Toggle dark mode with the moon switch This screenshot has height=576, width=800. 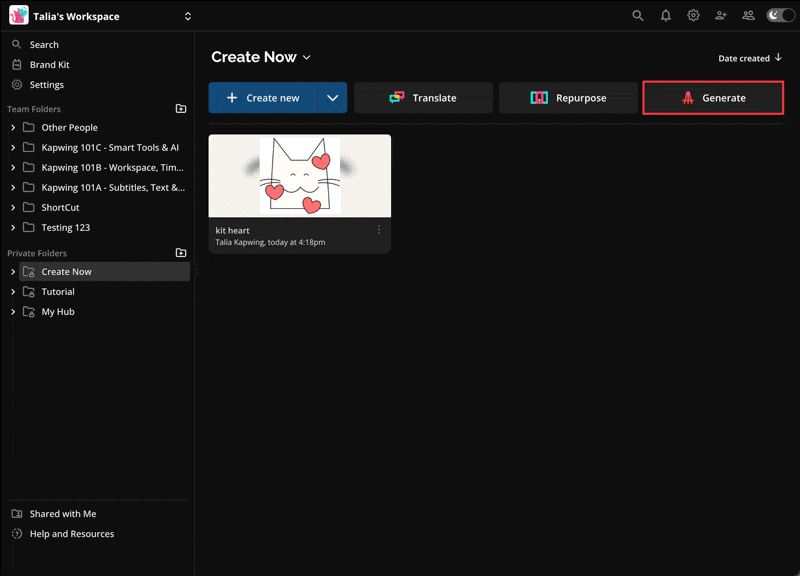(778, 16)
